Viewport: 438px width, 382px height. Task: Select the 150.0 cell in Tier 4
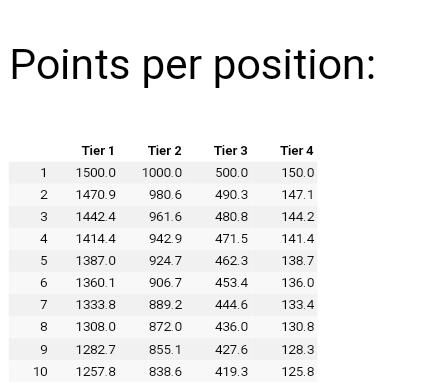[298, 173]
